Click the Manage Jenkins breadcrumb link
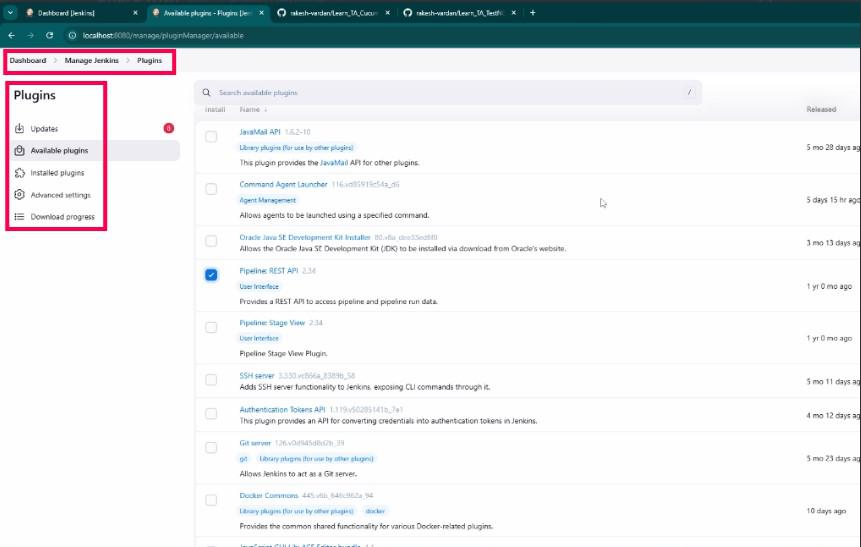The height and width of the screenshot is (547, 861). click(91, 60)
